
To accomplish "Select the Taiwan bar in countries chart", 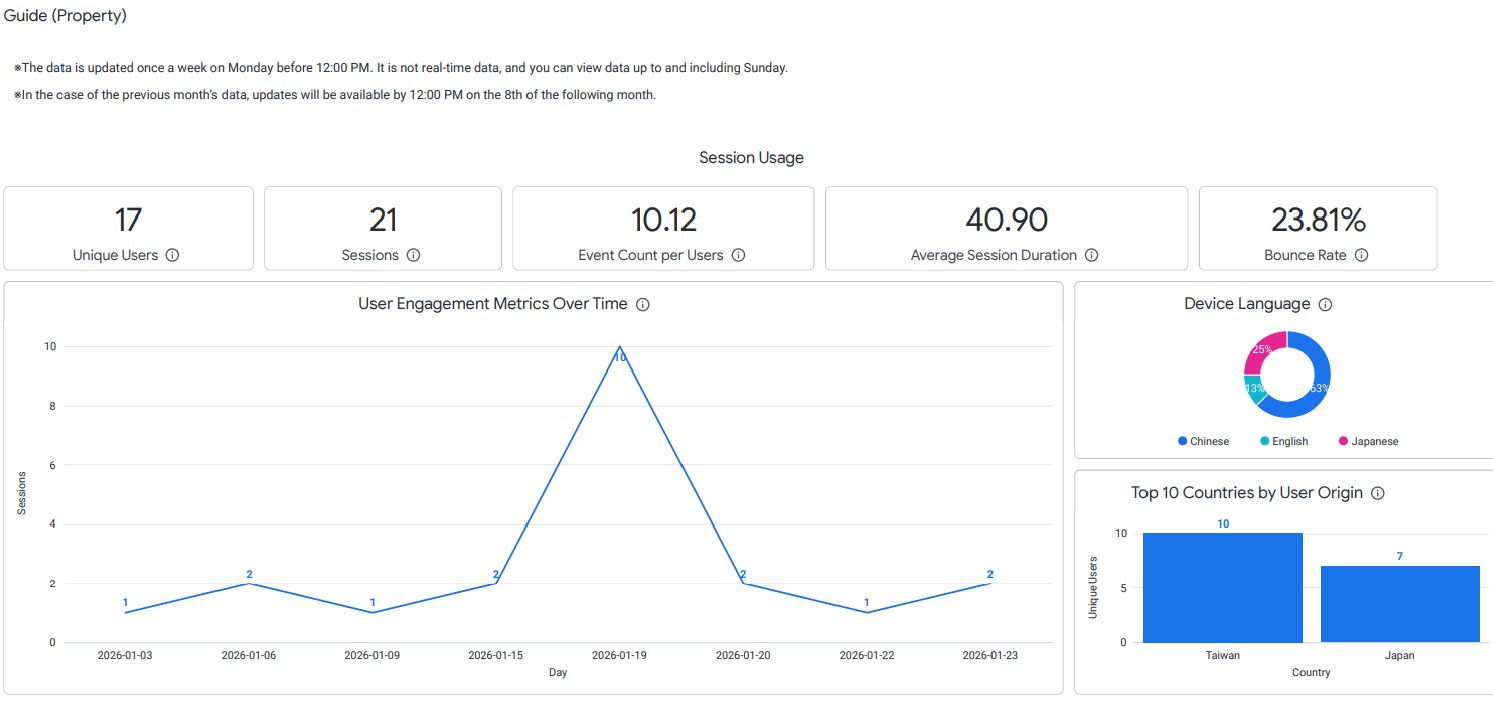I will (x=1222, y=588).
